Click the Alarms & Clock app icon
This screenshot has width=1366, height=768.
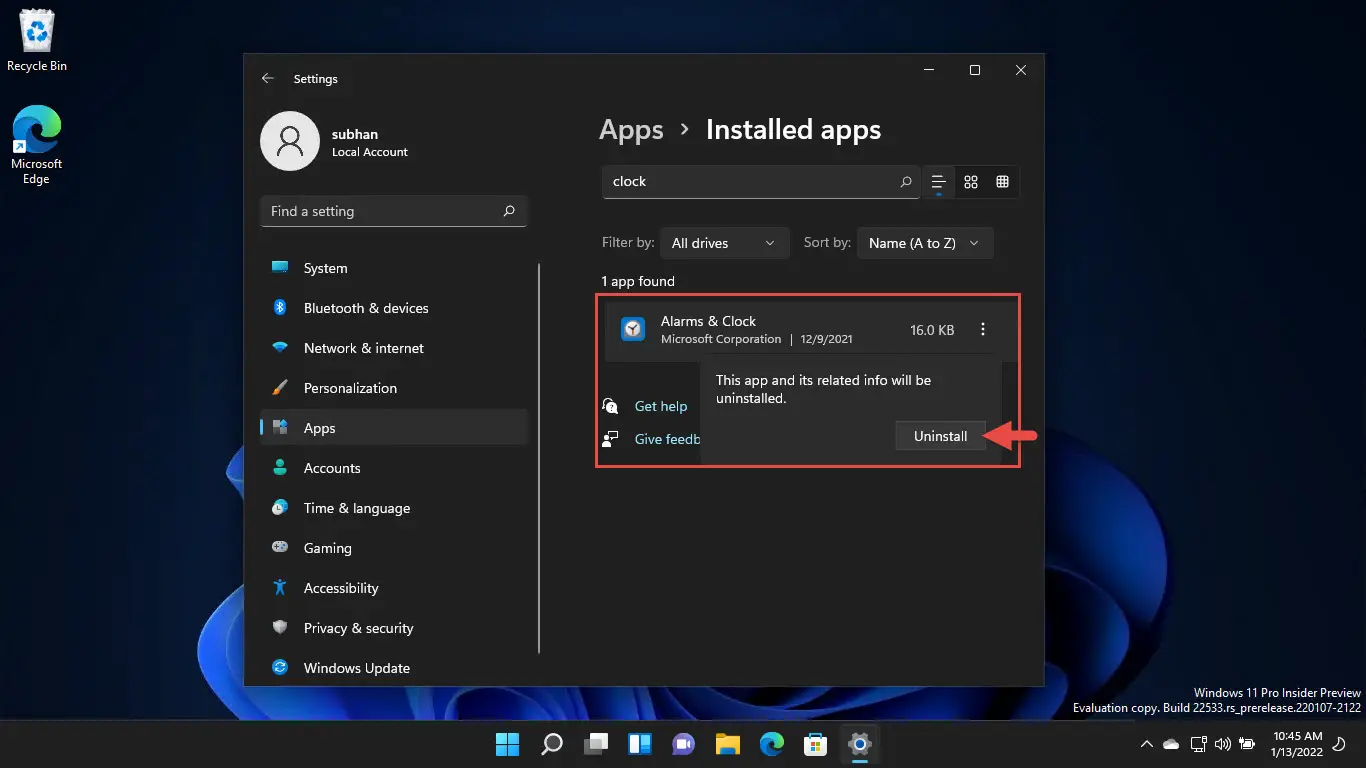(633, 329)
